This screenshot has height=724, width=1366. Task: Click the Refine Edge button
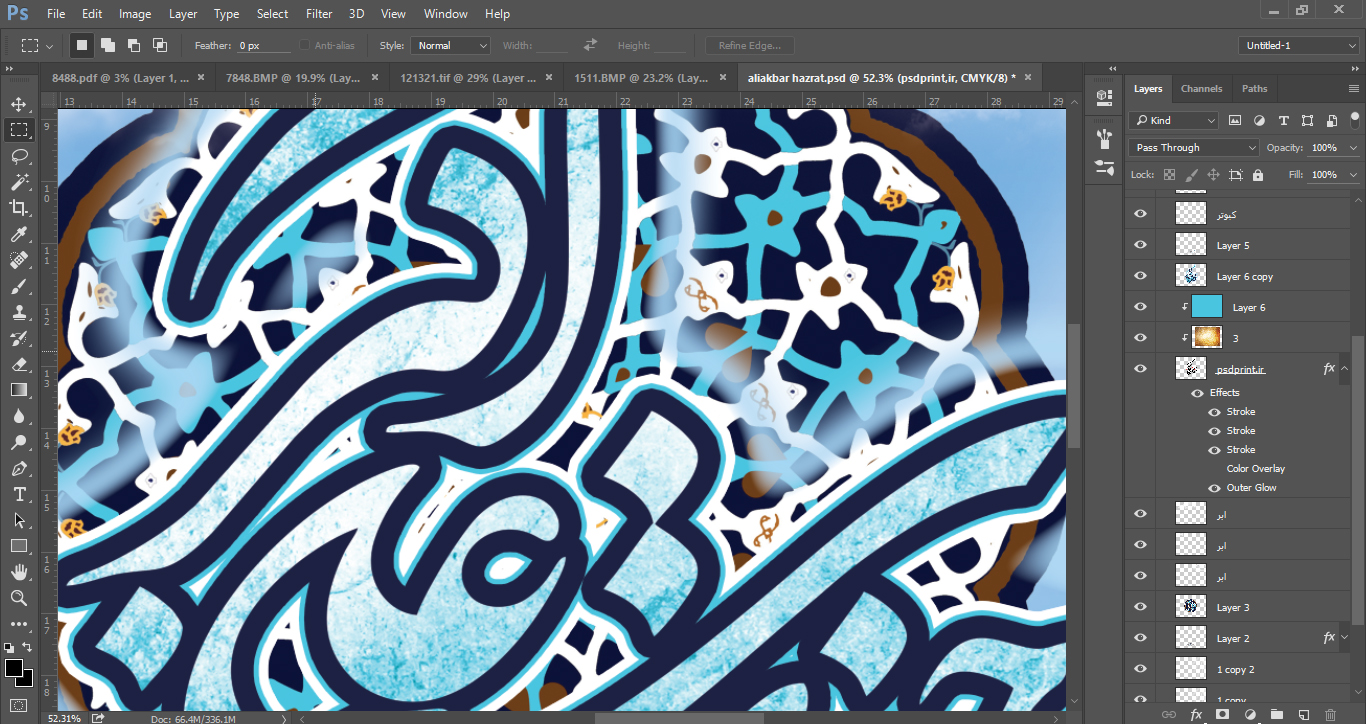[x=750, y=46]
